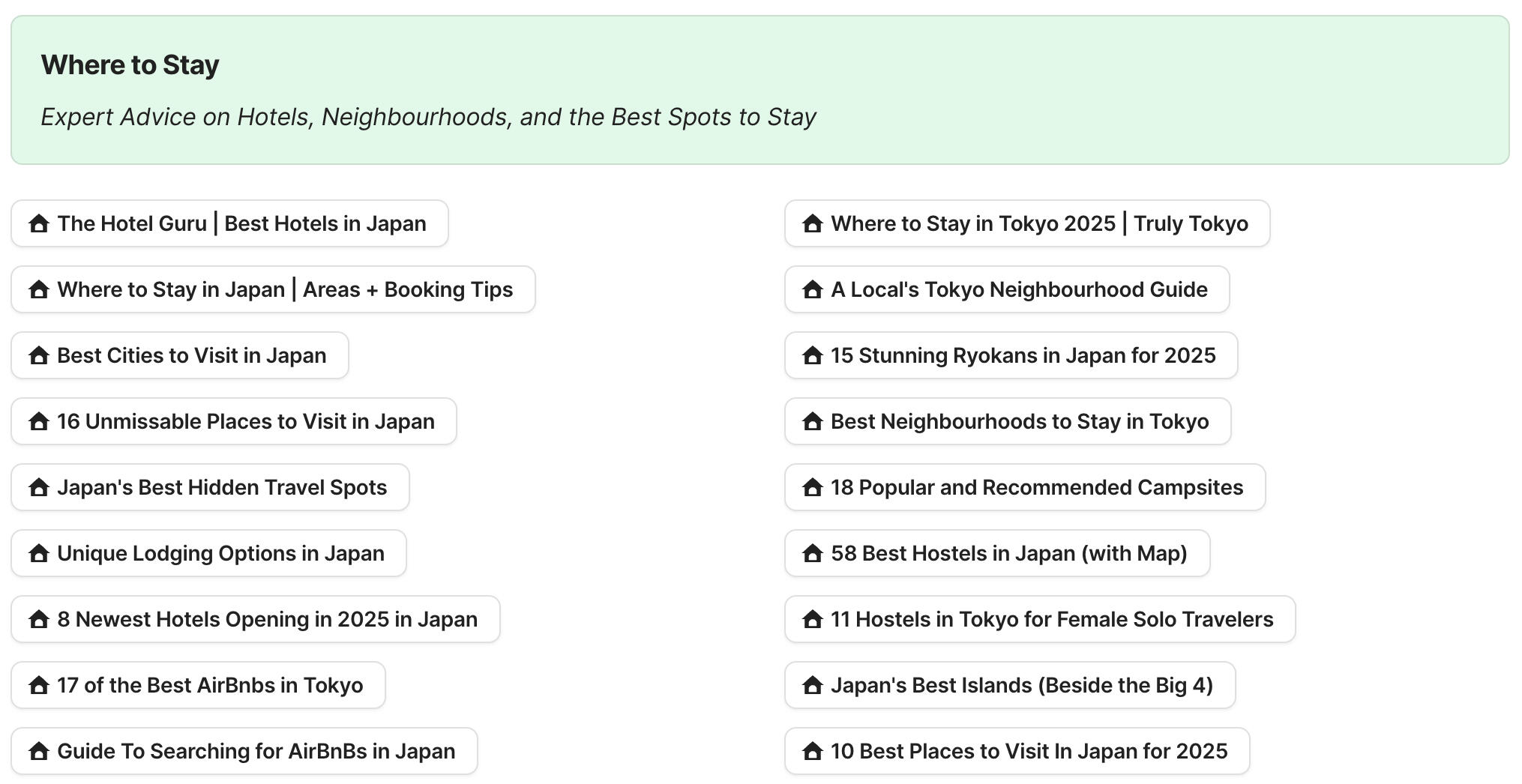Open 11 Hostels in Tokyo for Female Solo Travelers
Viewport: 1522px width, 784px height.
coord(1038,619)
